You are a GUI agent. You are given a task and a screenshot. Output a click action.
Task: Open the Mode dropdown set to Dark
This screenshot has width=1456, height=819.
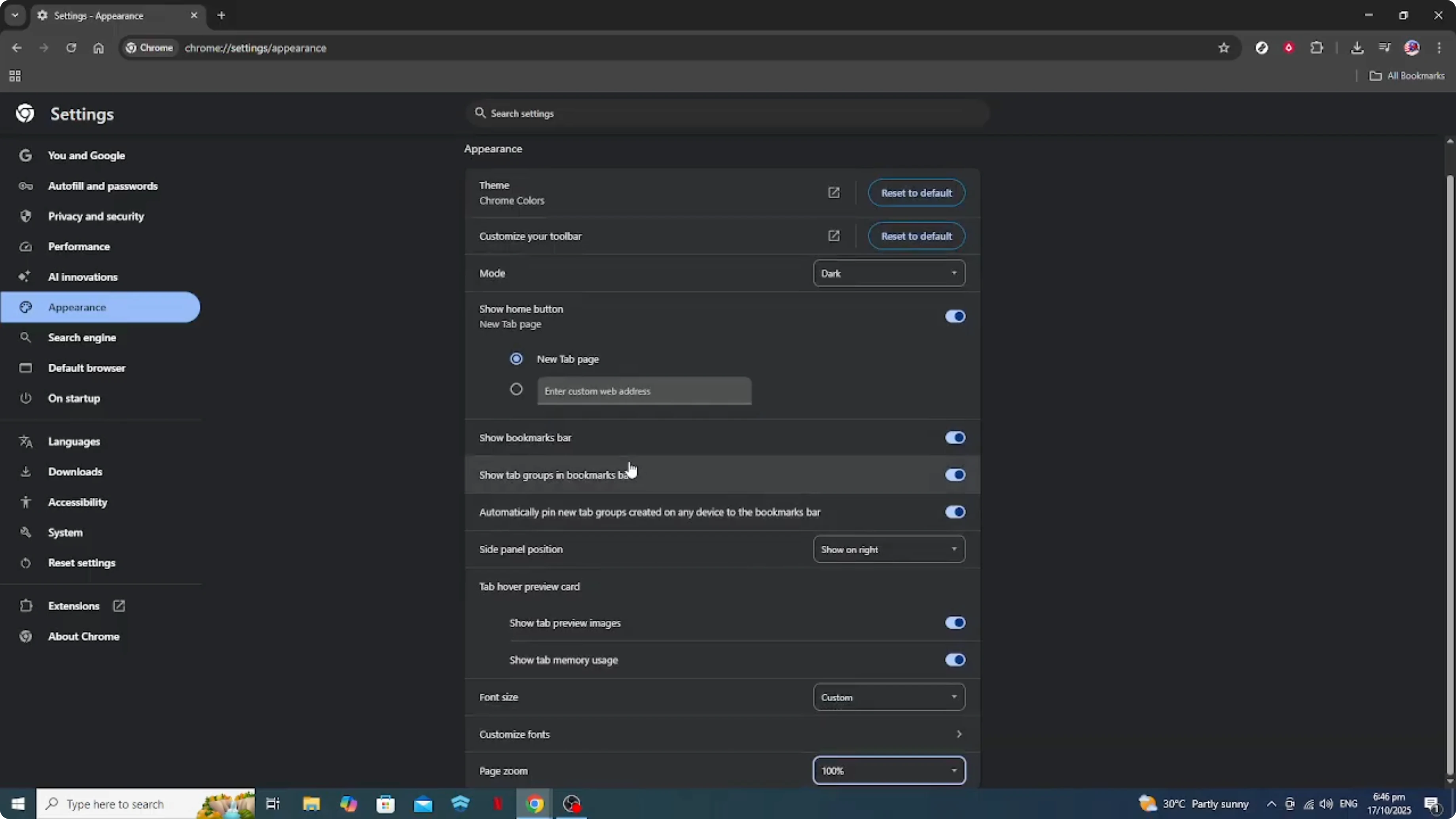click(x=889, y=273)
